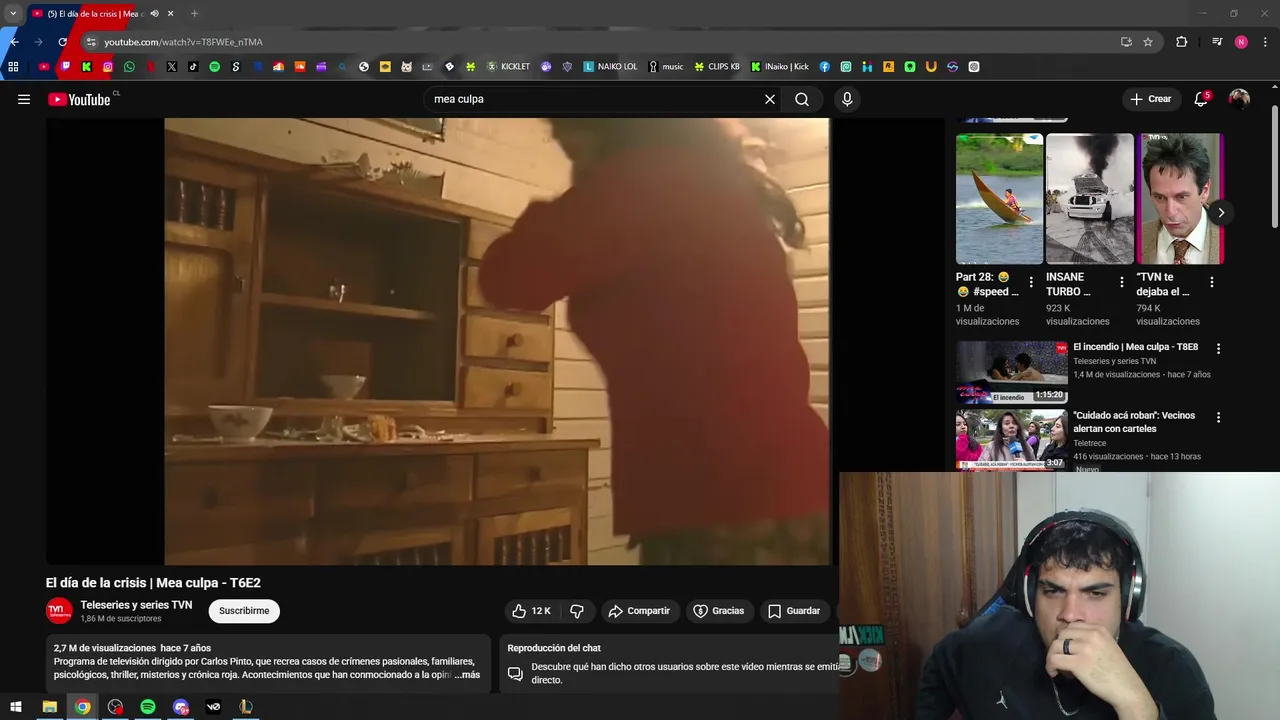This screenshot has height=720, width=1280.
Task: Open 'INSANE TURBO' Short thumbnail
Action: pyautogui.click(x=1089, y=199)
